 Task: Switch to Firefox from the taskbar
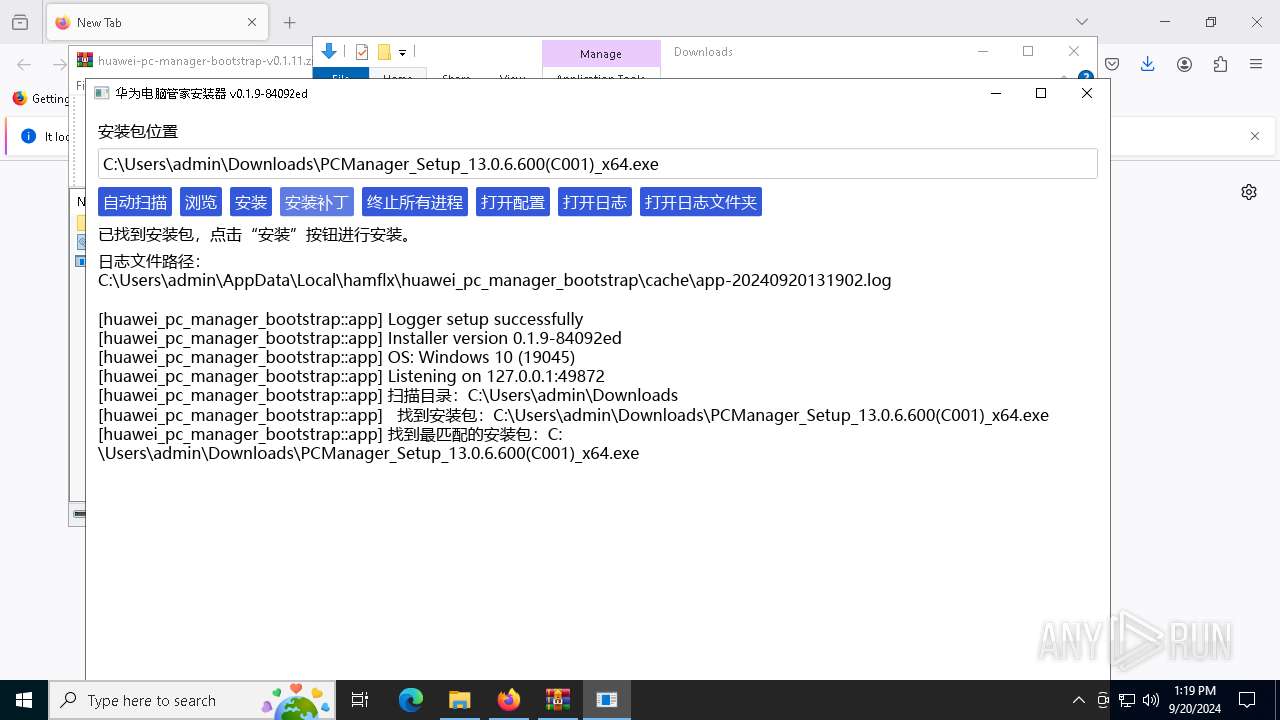tap(508, 700)
